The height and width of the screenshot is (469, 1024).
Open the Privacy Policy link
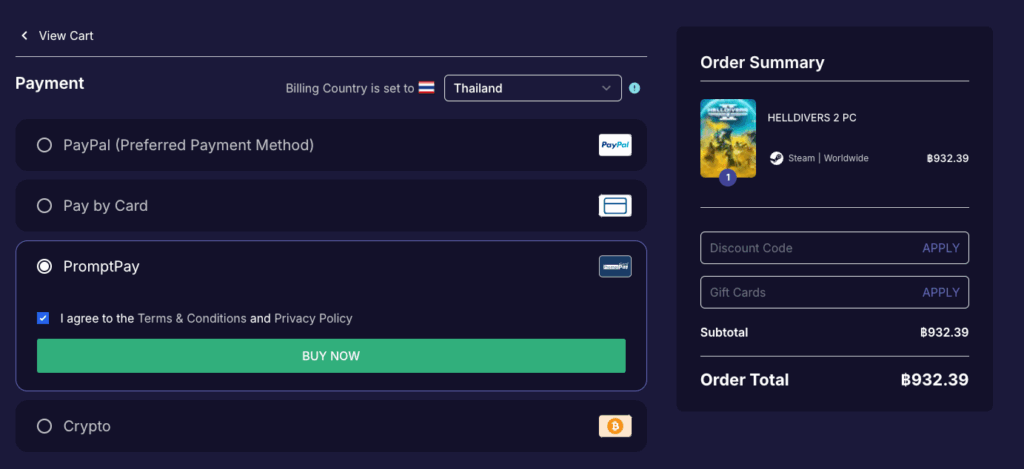[x=313, y=319]
